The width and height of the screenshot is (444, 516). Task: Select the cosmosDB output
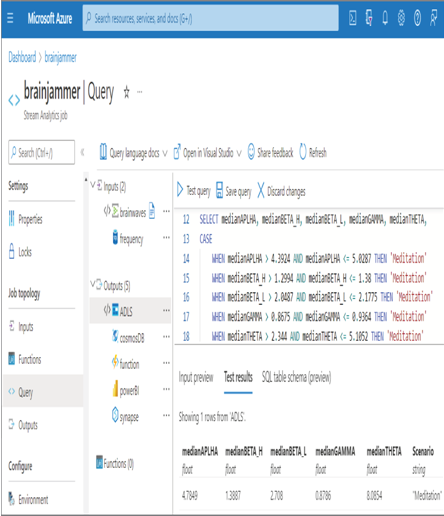128,337
